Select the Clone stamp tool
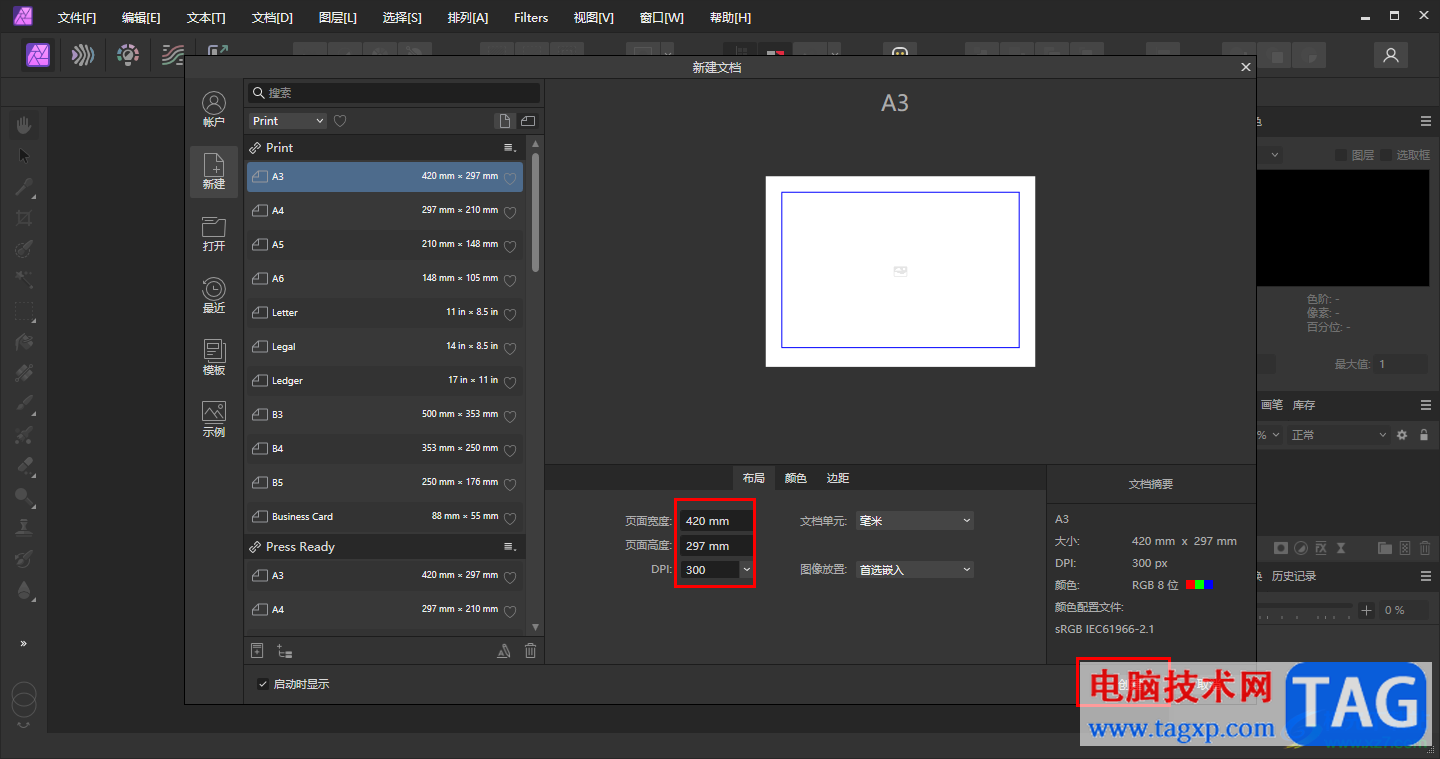 pyautogui.click(x=24, y=528)
